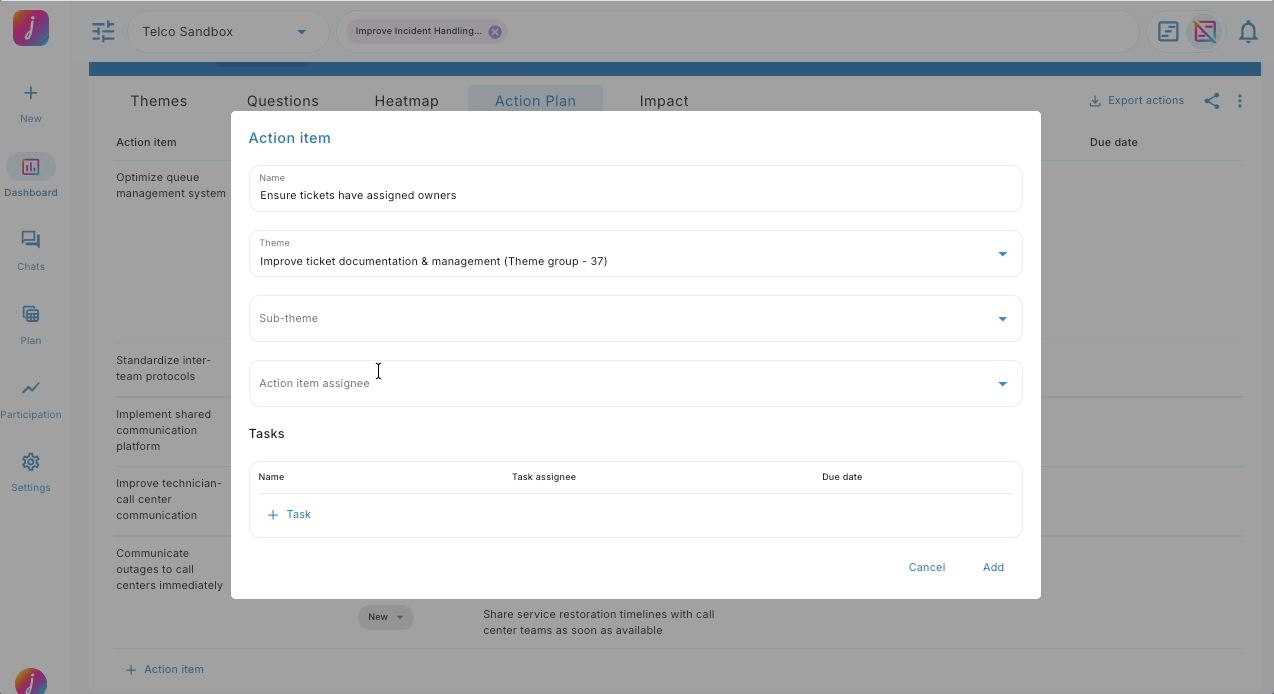Expand the Sub-theme dropdown
The width and height of the screenshot is (1274, 694).
1002,319
